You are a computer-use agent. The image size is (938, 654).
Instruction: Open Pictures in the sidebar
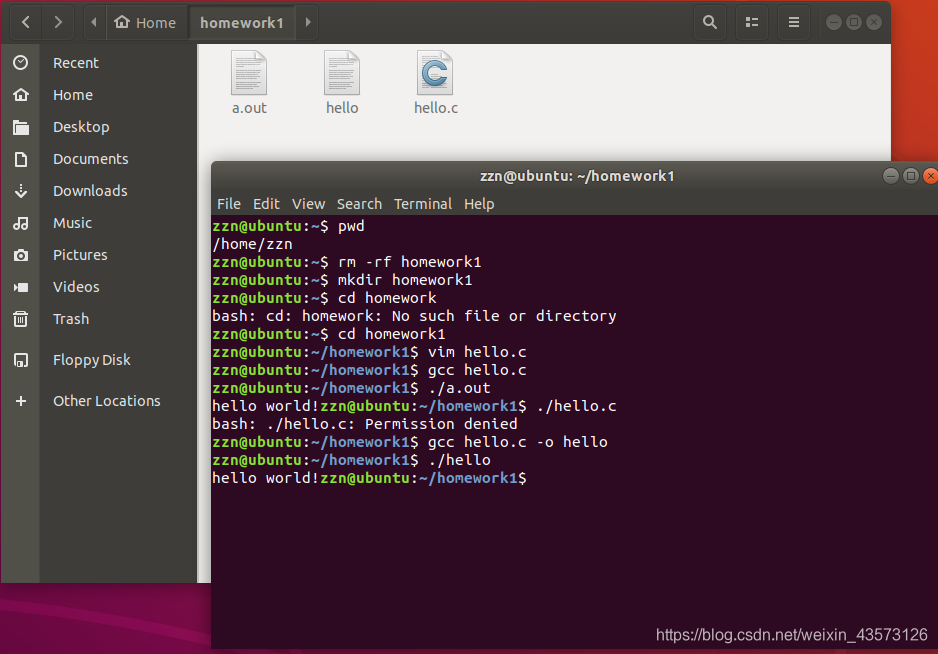[x=80, y=255]
